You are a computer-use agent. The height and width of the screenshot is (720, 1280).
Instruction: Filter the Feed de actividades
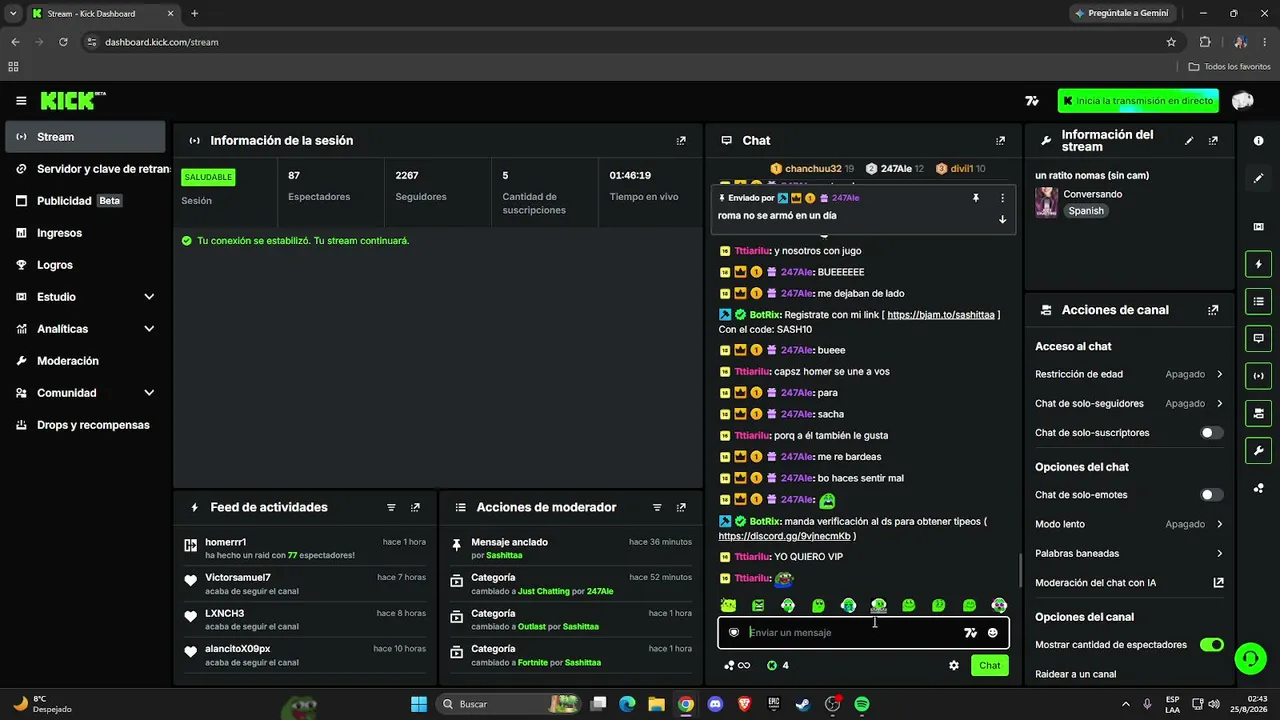coord(391,508)
